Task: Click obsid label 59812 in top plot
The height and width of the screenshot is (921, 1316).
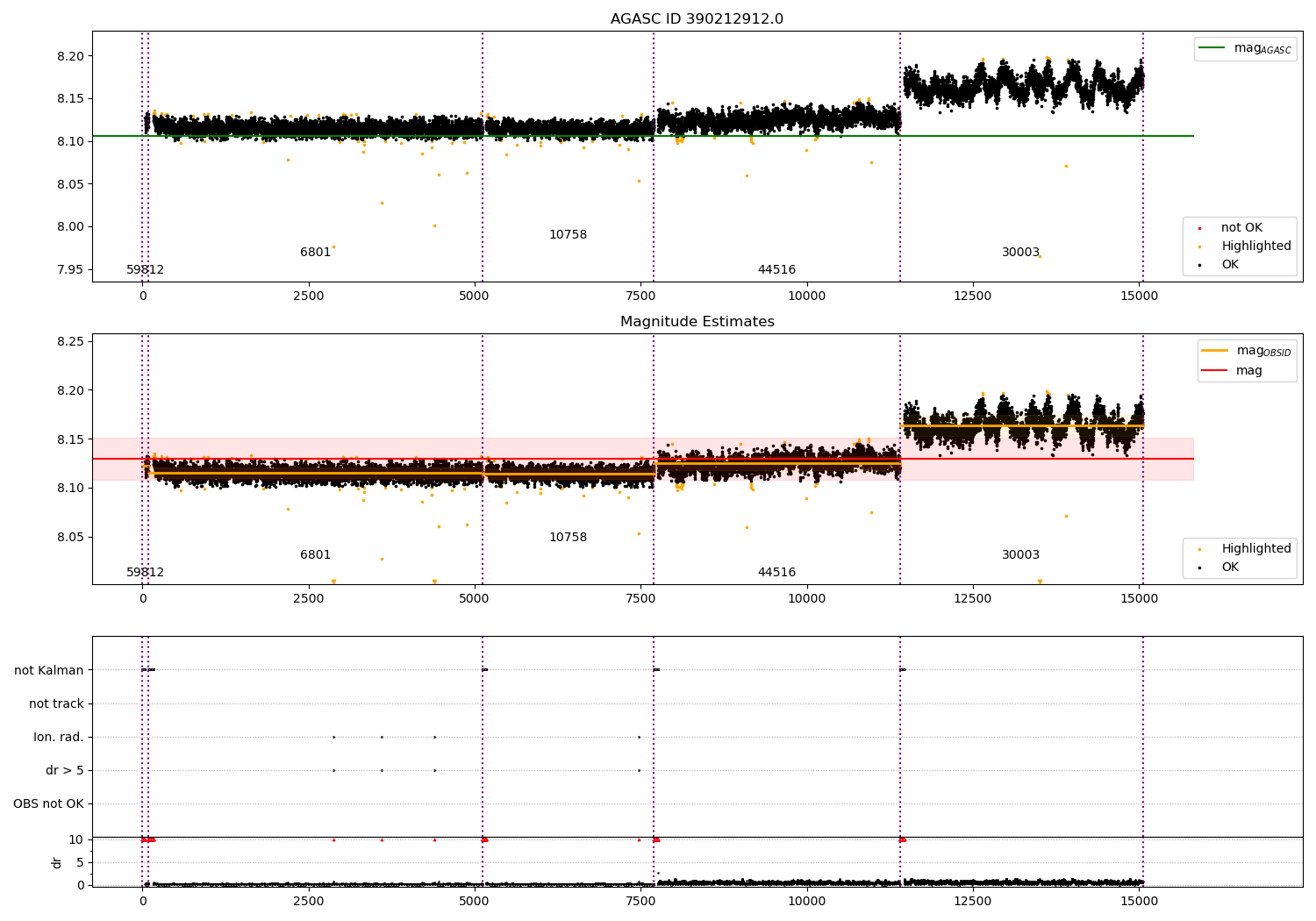Action: 145,270
